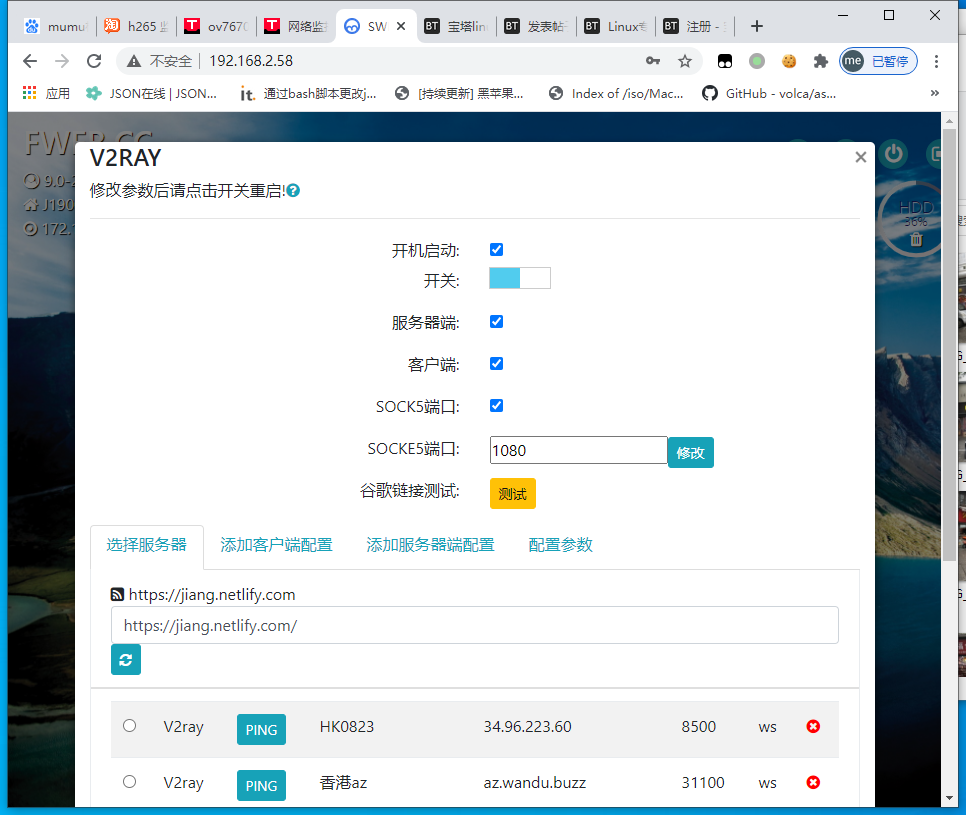Delete the 香港az server entry
The image size is (966, 815).
click(x=813, y=783)
